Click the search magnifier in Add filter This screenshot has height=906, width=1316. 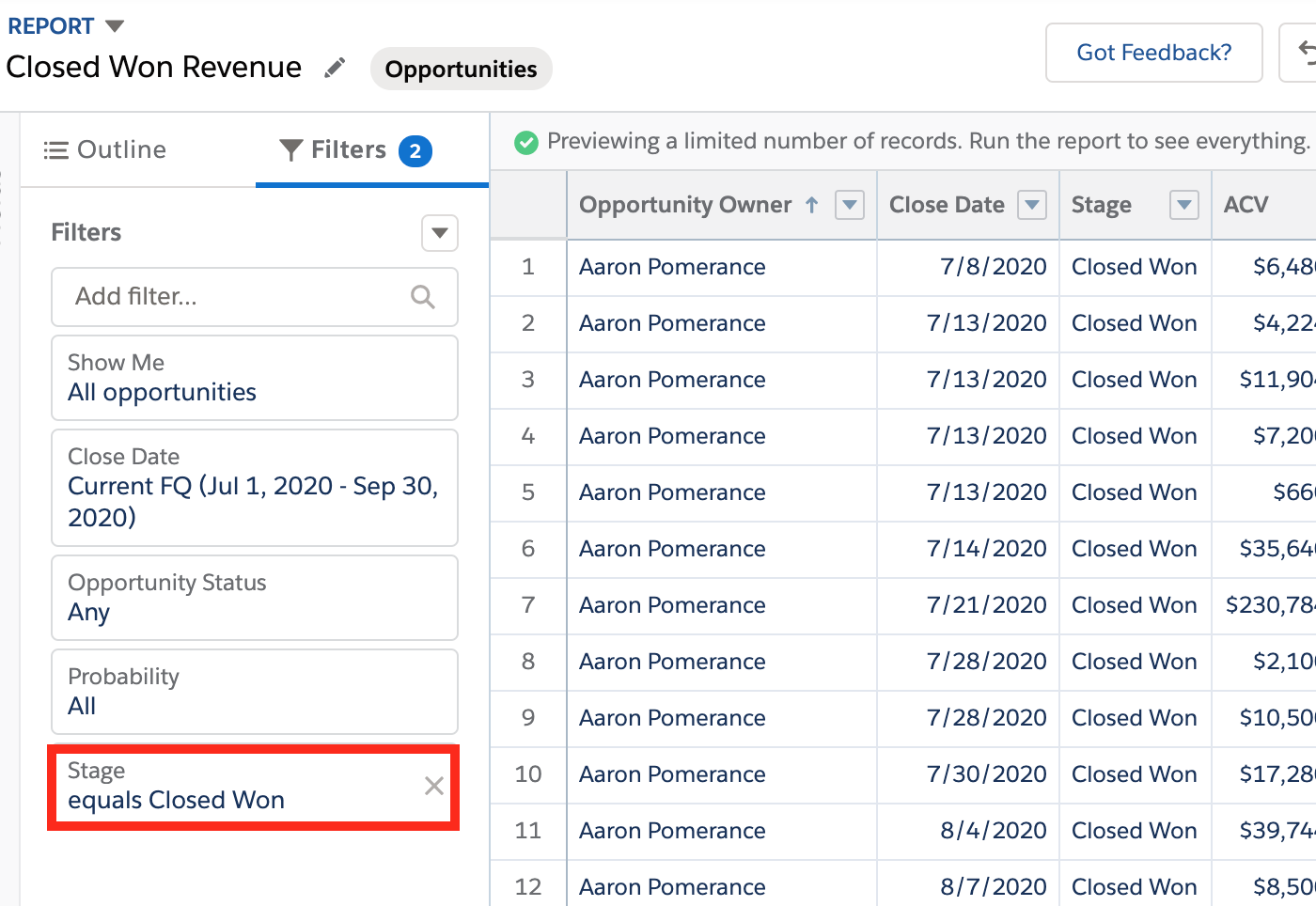tap(423, 297)
